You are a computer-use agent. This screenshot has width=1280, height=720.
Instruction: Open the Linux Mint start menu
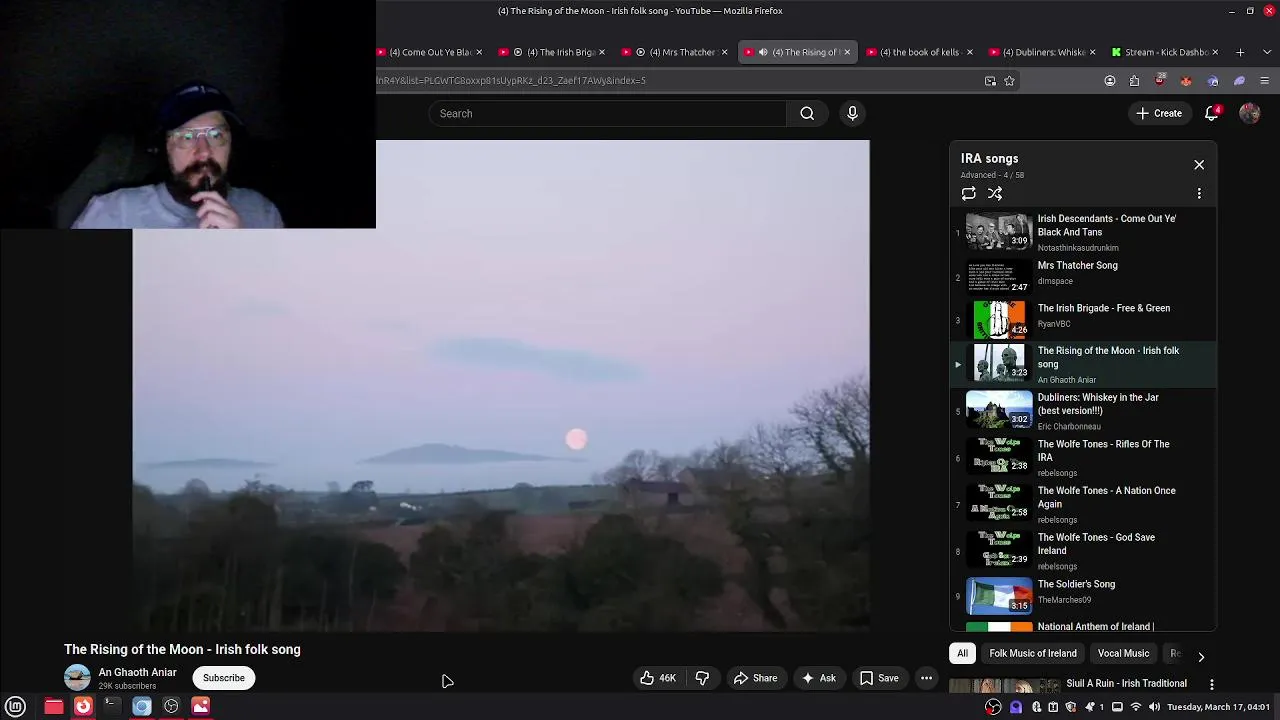(x=16, y=706)
